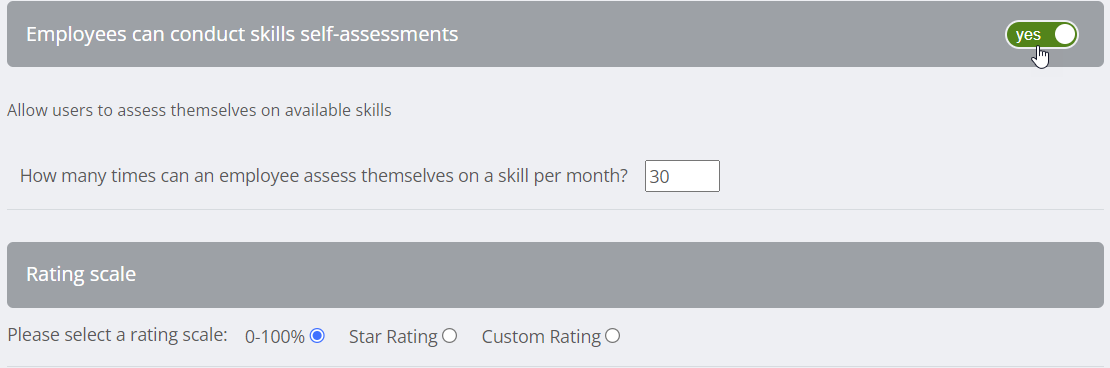Click the 'Custom Rating' option label
Image resolution: width=1110 pixels, height=368 pixels.
click(541, 337)
